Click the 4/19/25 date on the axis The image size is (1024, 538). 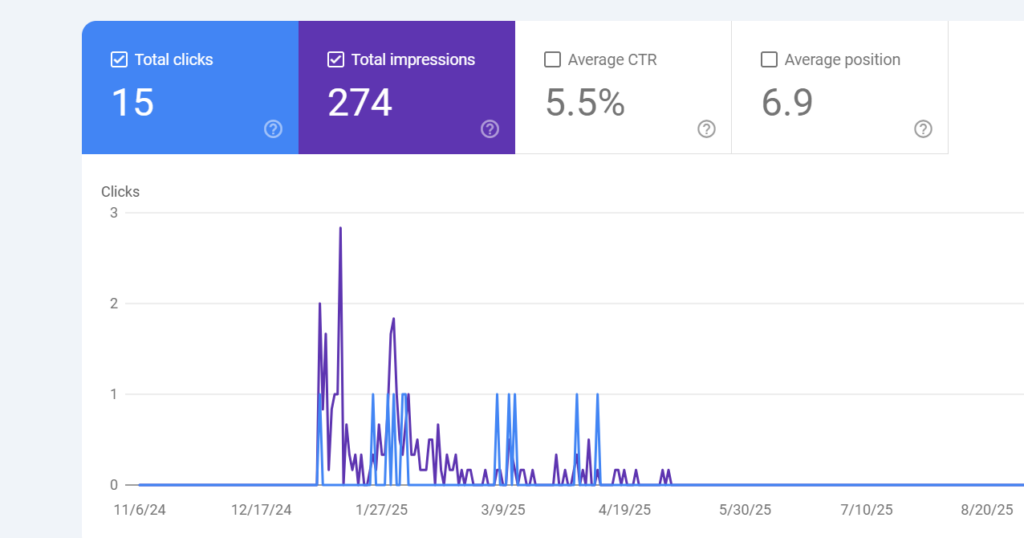tap(625, 510)
